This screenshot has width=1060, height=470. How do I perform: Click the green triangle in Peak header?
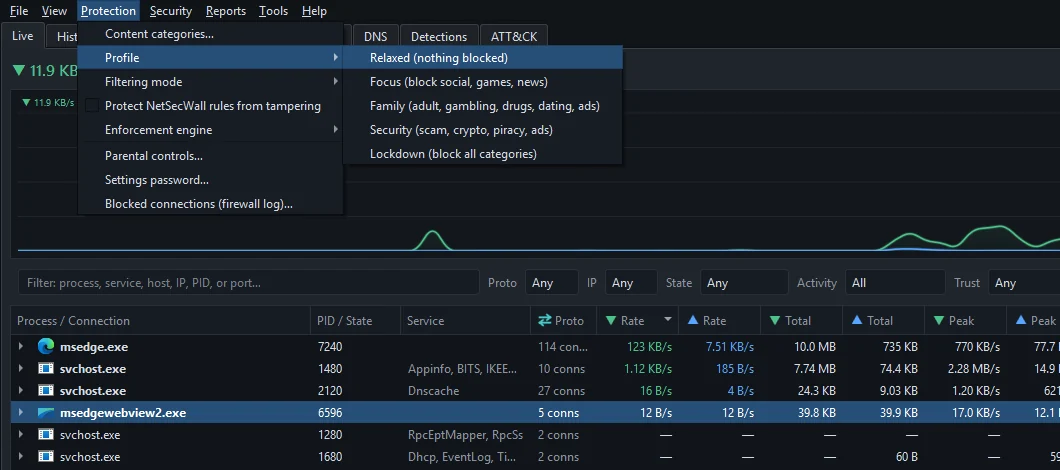(x=938, y=321)
